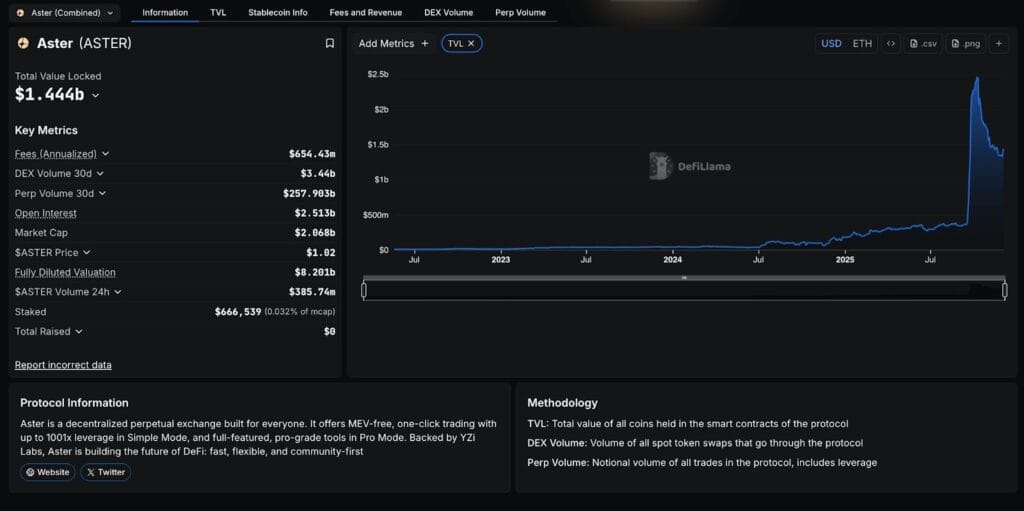
Task: Click the 2025 x-axis label
Action: pos(845,260)
